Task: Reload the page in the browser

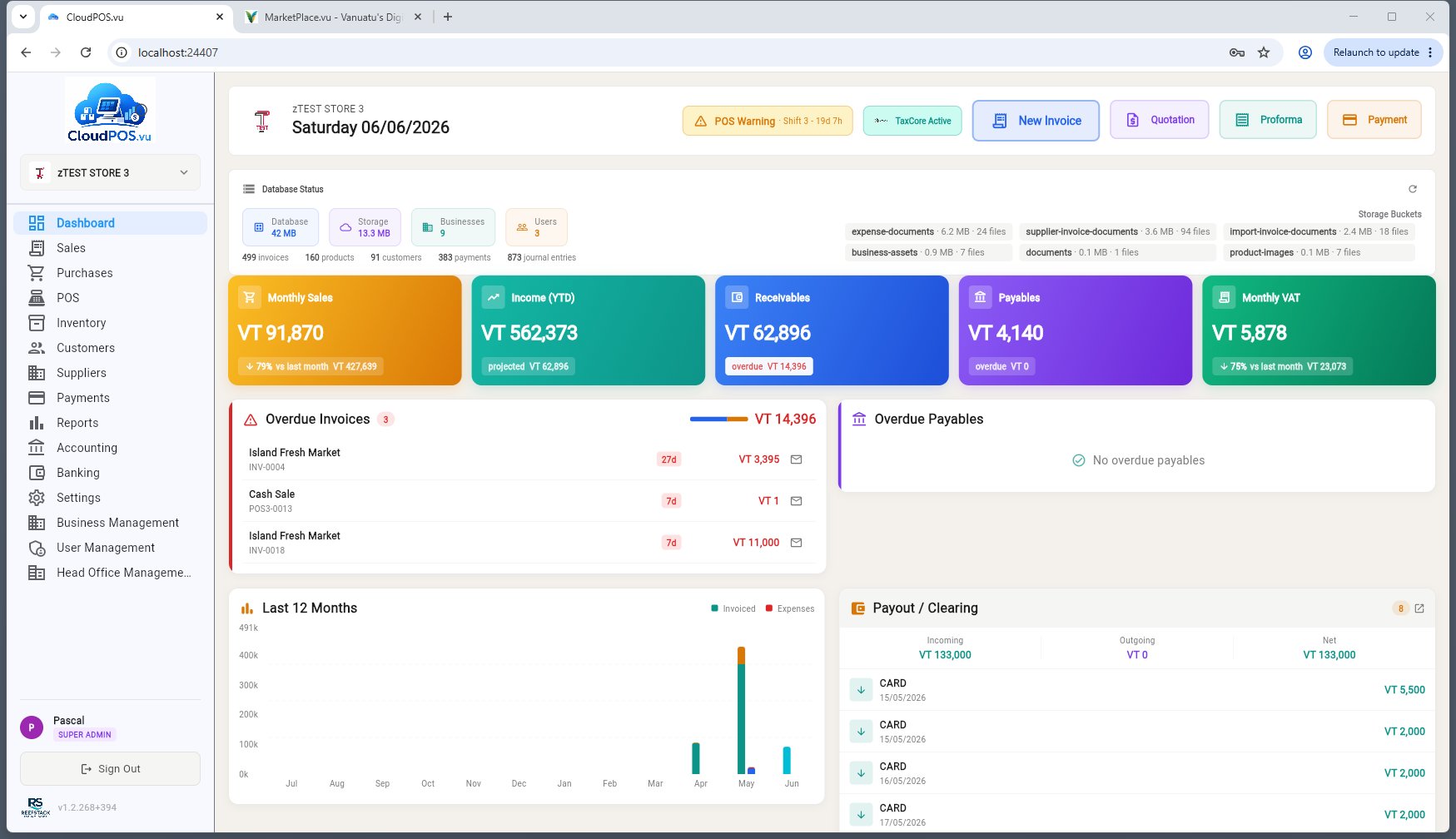Action: 86,52
